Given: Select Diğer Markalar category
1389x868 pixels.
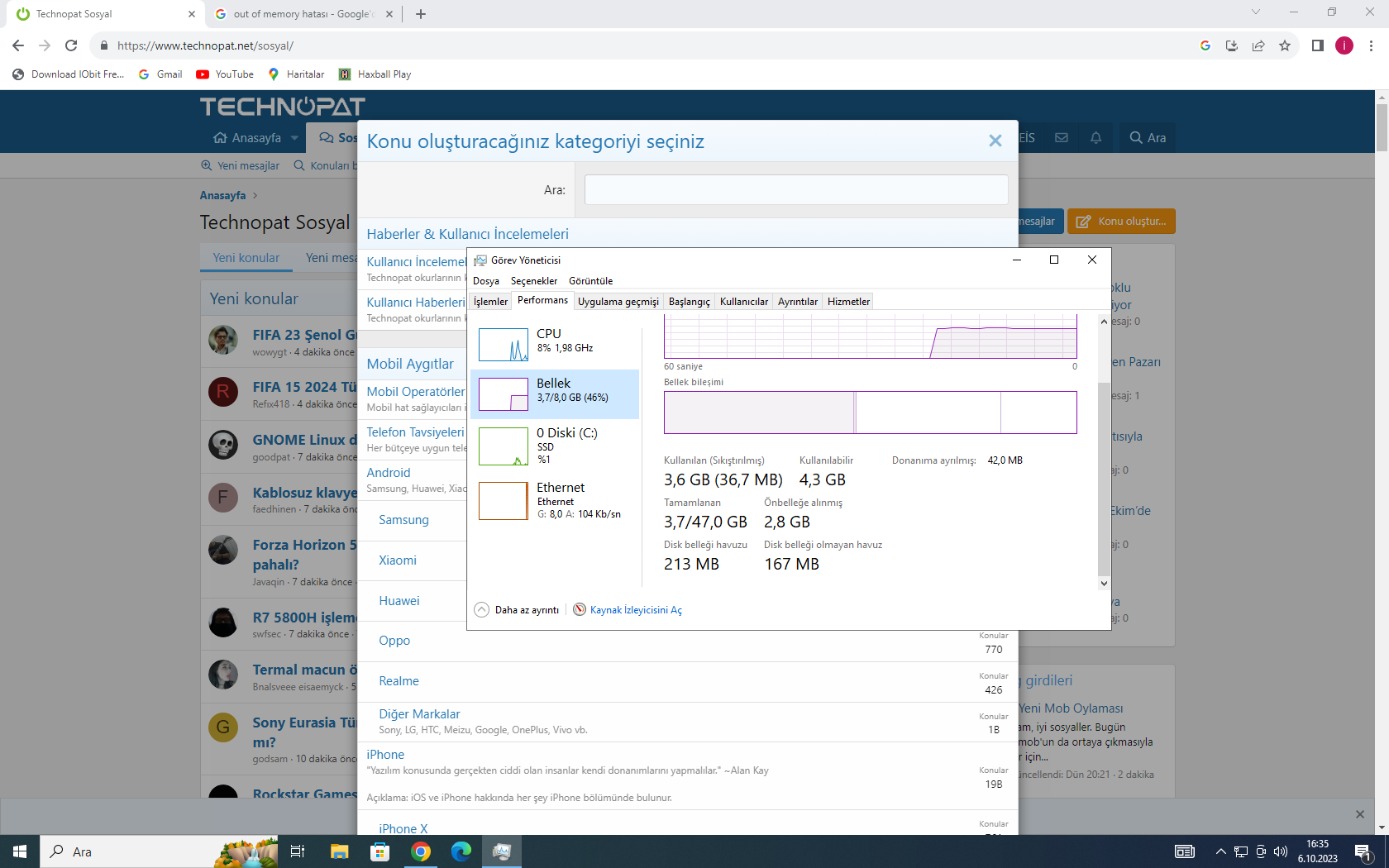Looking at the screenshot, I should tap(419, 714).
